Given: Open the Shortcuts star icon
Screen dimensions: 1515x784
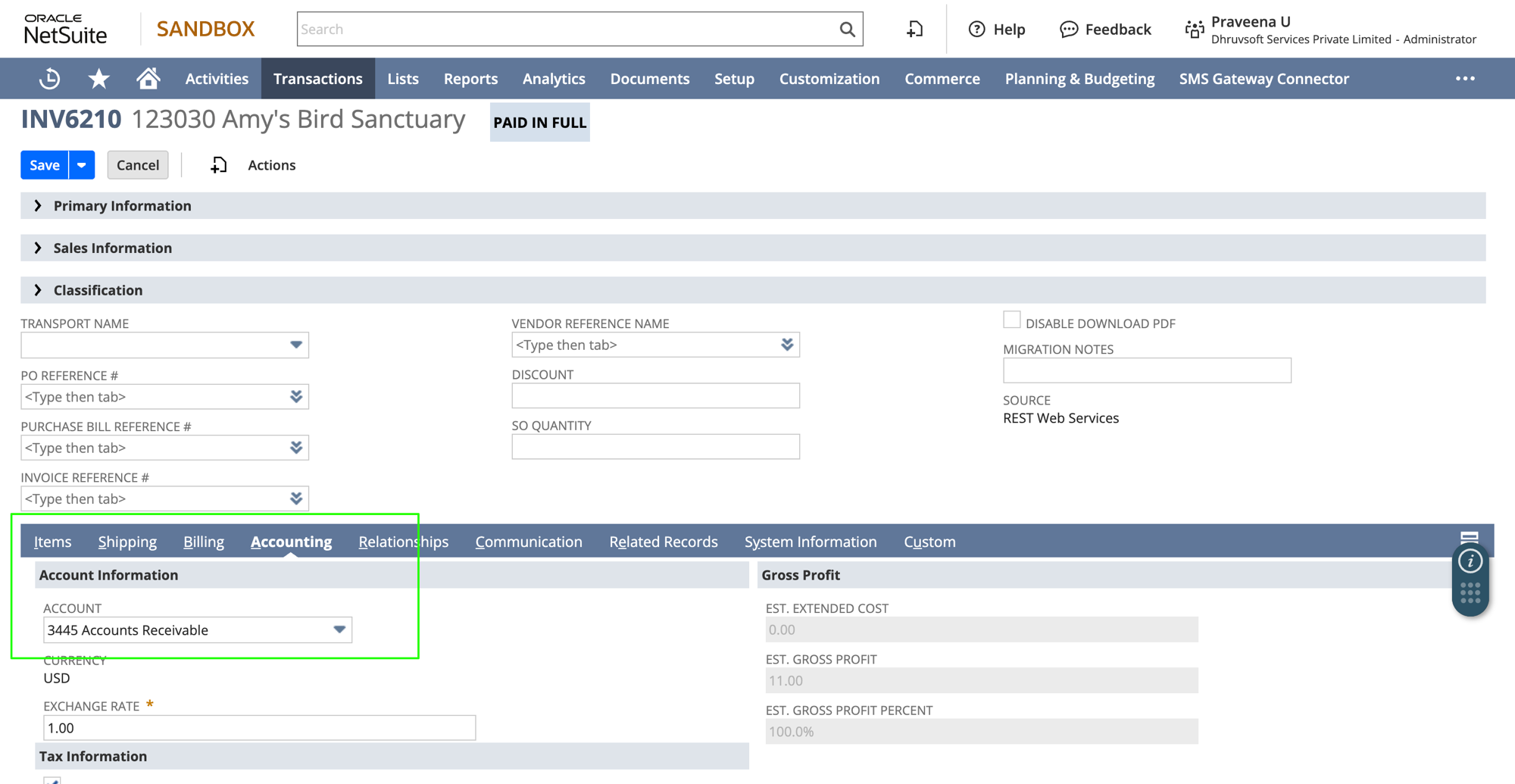Looking at the screenshot, I should pos(98,78).
